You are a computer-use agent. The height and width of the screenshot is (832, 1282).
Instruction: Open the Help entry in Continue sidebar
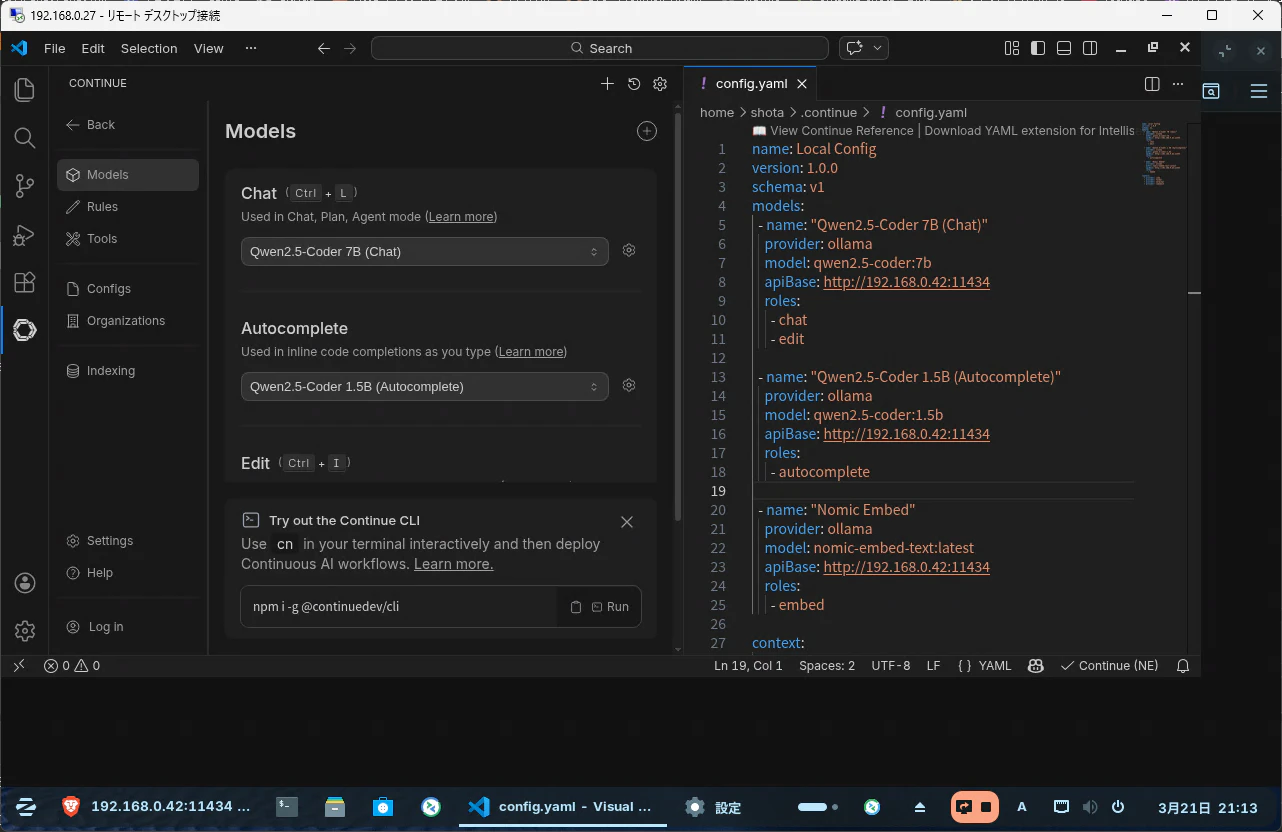coord(128,572)
